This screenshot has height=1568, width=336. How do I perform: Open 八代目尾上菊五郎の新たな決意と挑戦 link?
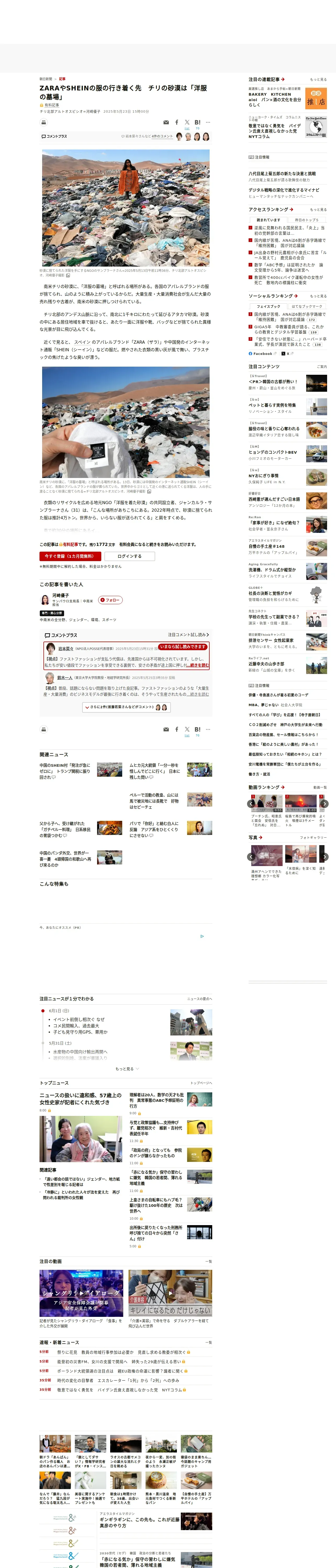(282, 174)
